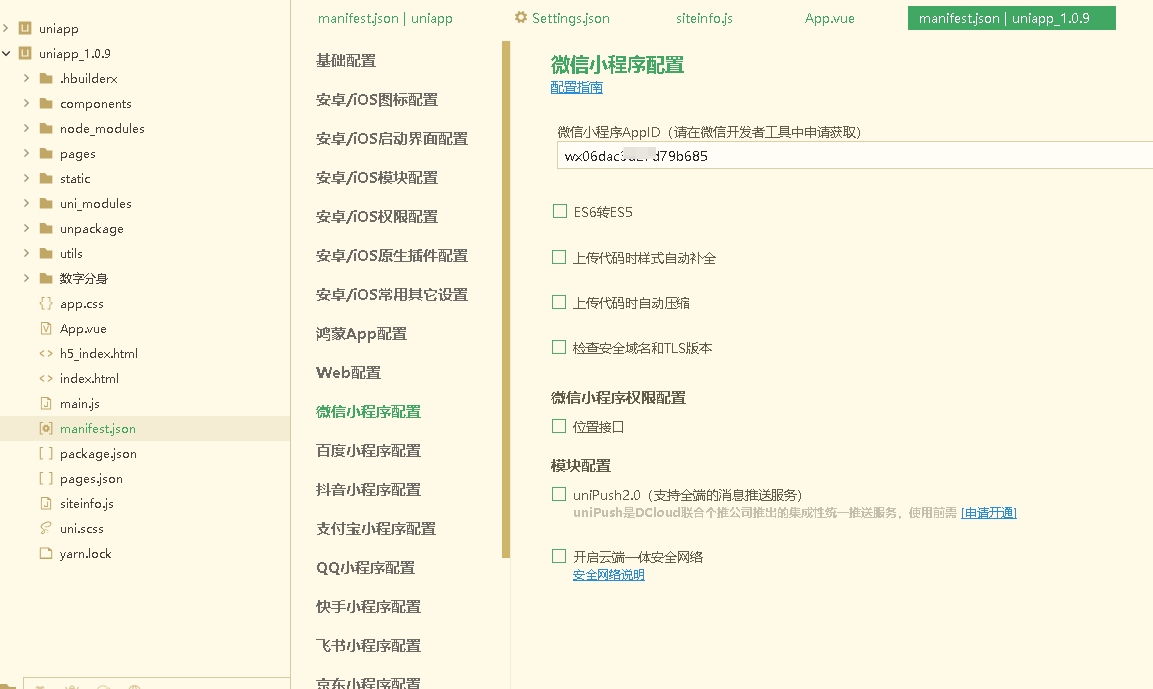1153x689 pixels.
Task: Click the gear icon on Settings.json tab
Action: [520, 18]
